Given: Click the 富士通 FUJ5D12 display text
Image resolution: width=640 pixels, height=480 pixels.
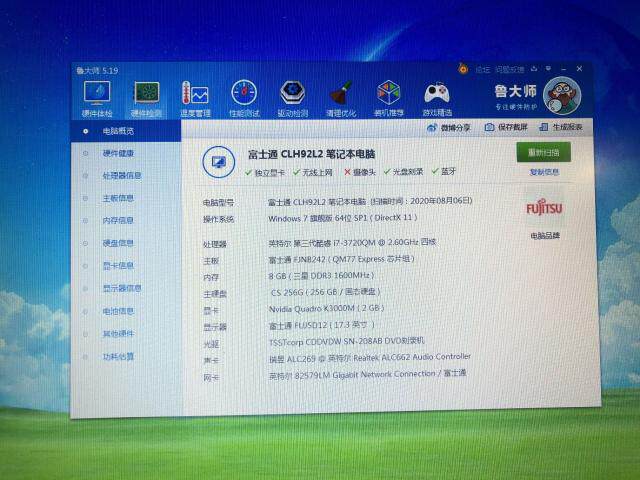Looking at the screenshot, I should [x=321, y=325].
